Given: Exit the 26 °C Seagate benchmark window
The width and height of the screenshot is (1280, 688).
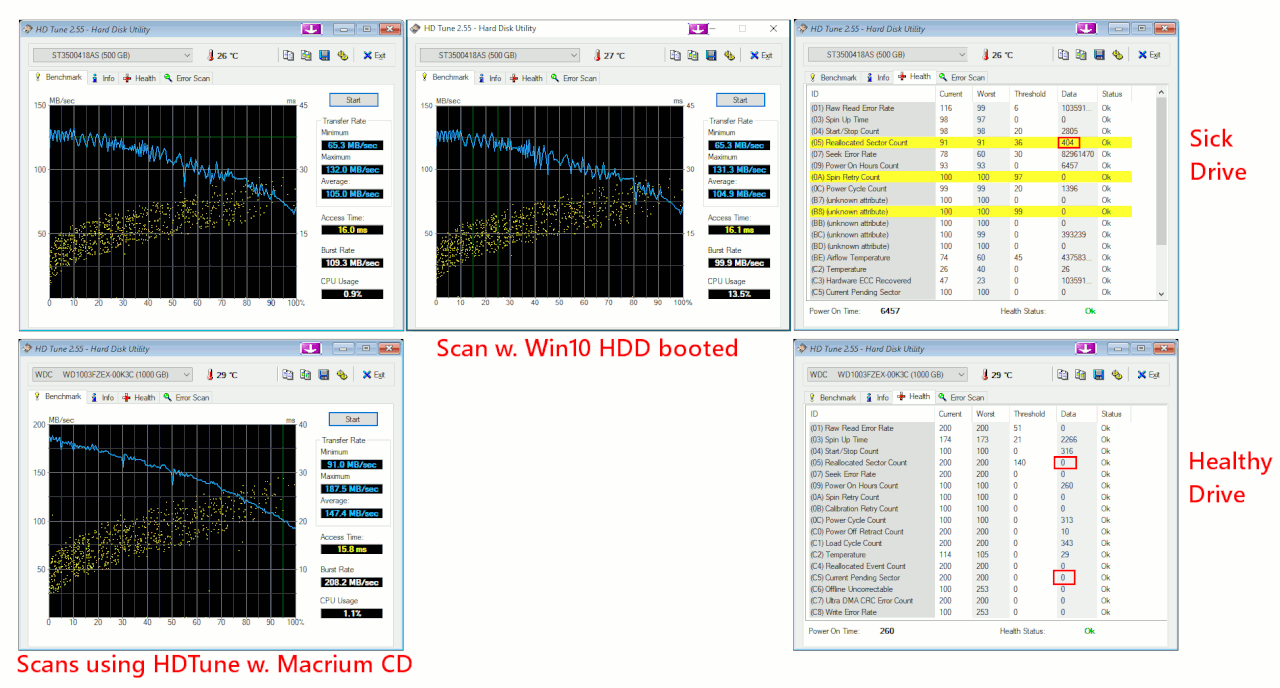Looking at the screenshot, I should [x=374, y=56].
